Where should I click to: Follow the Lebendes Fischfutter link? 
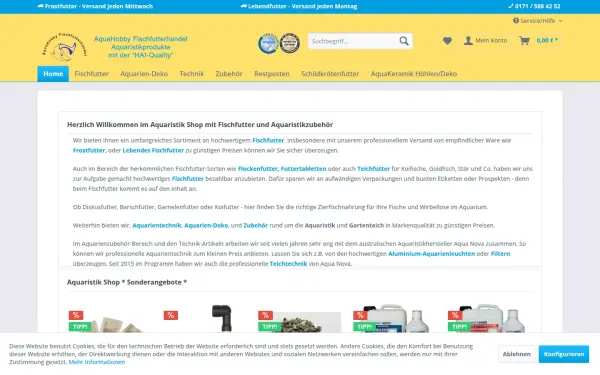coord(153,150)
